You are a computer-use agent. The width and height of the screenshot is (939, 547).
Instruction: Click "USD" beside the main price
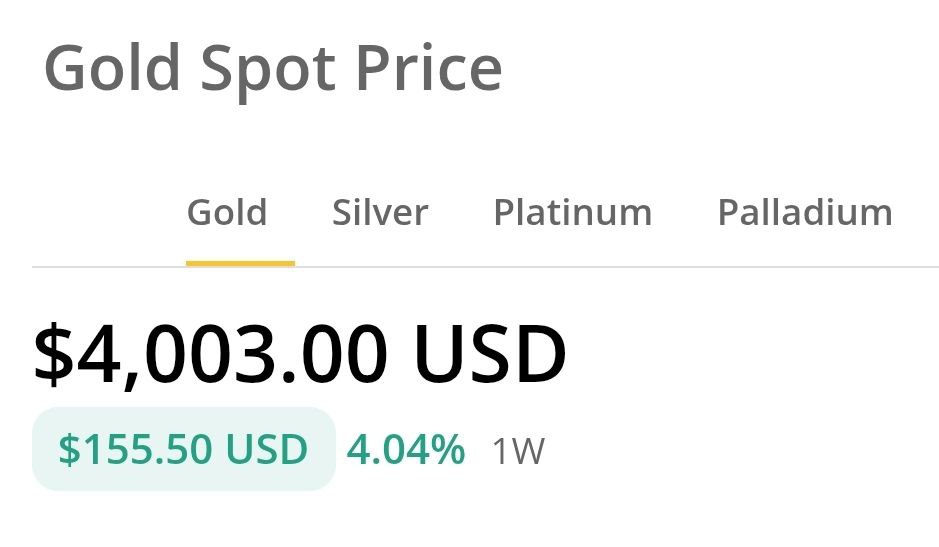[x=490, y=355]
